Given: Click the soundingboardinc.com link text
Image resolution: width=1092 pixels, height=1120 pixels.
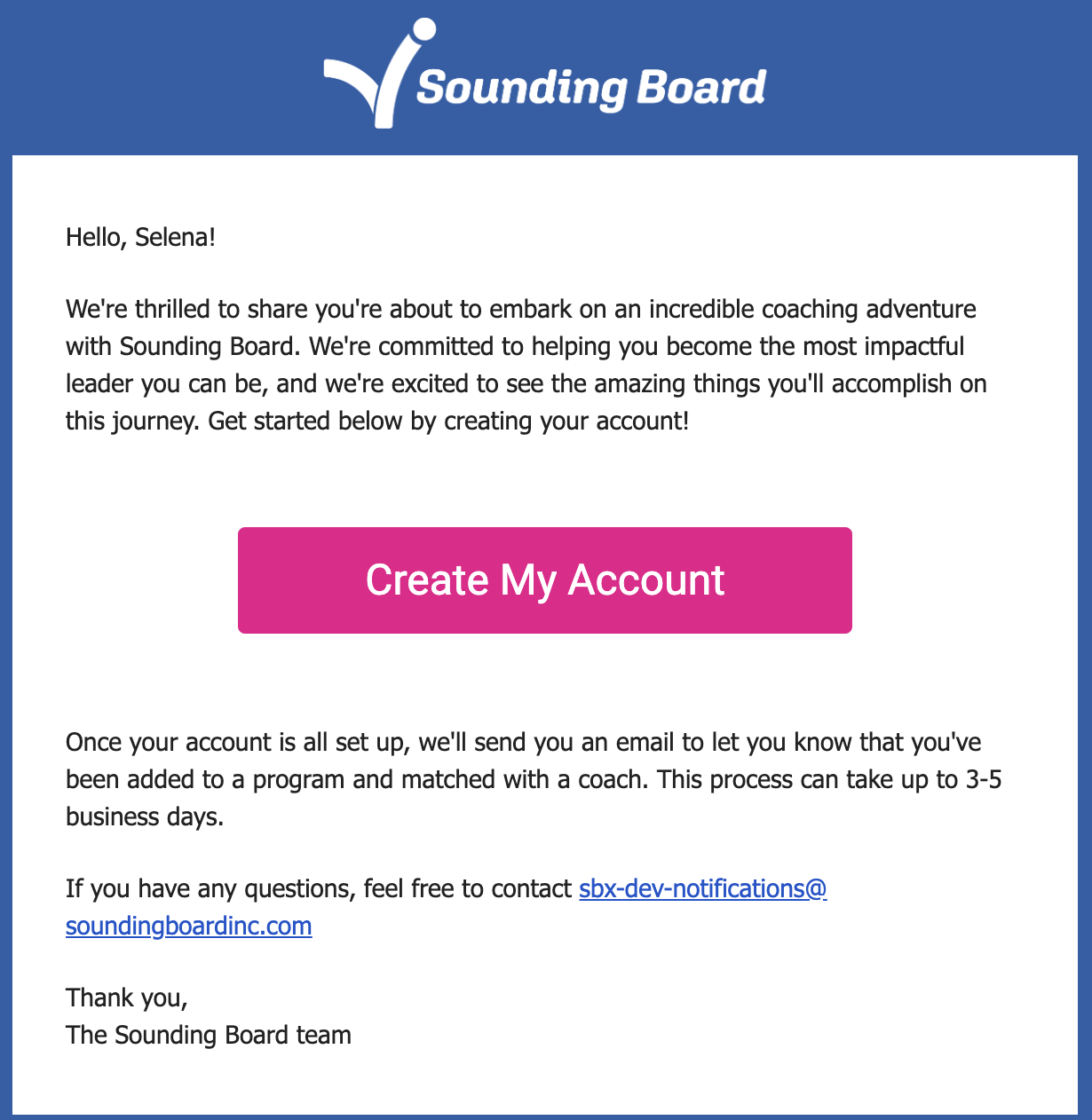Looking at the screenshot, I should 188,926.
